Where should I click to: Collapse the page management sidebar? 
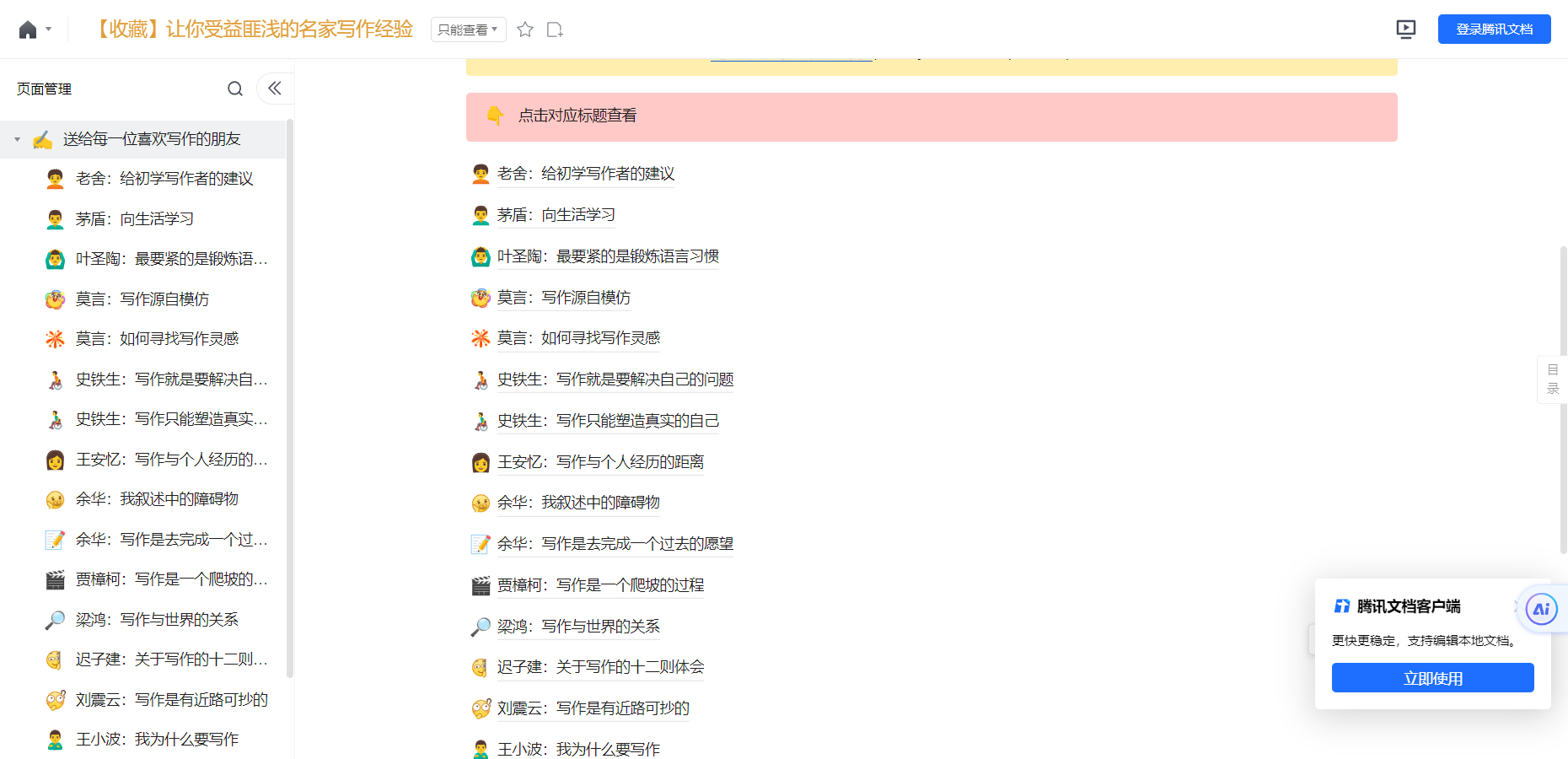pyautogui.click(x=275, y=88)
